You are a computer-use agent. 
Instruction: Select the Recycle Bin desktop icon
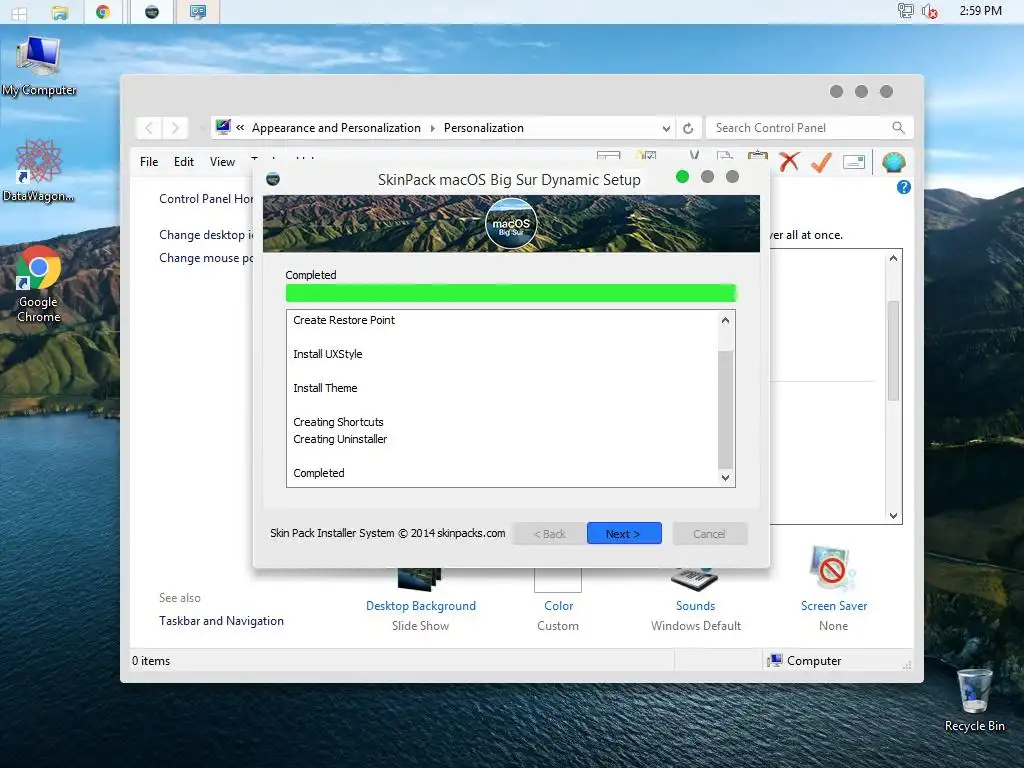click(974, 700)
